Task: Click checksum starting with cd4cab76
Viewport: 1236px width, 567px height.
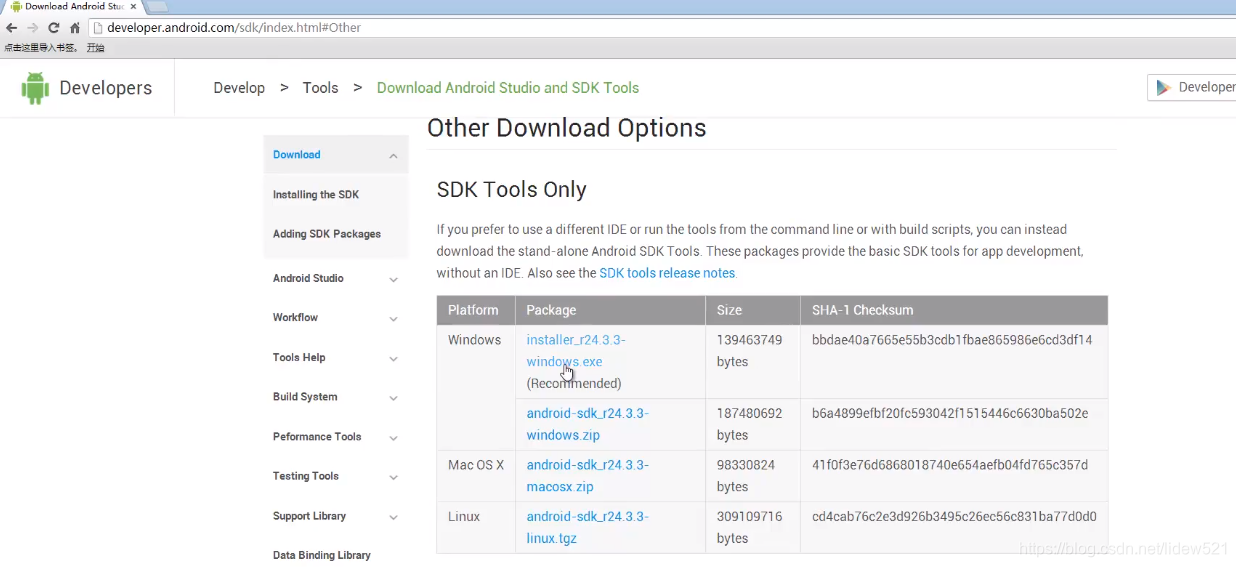Action: tap(954, 517)
